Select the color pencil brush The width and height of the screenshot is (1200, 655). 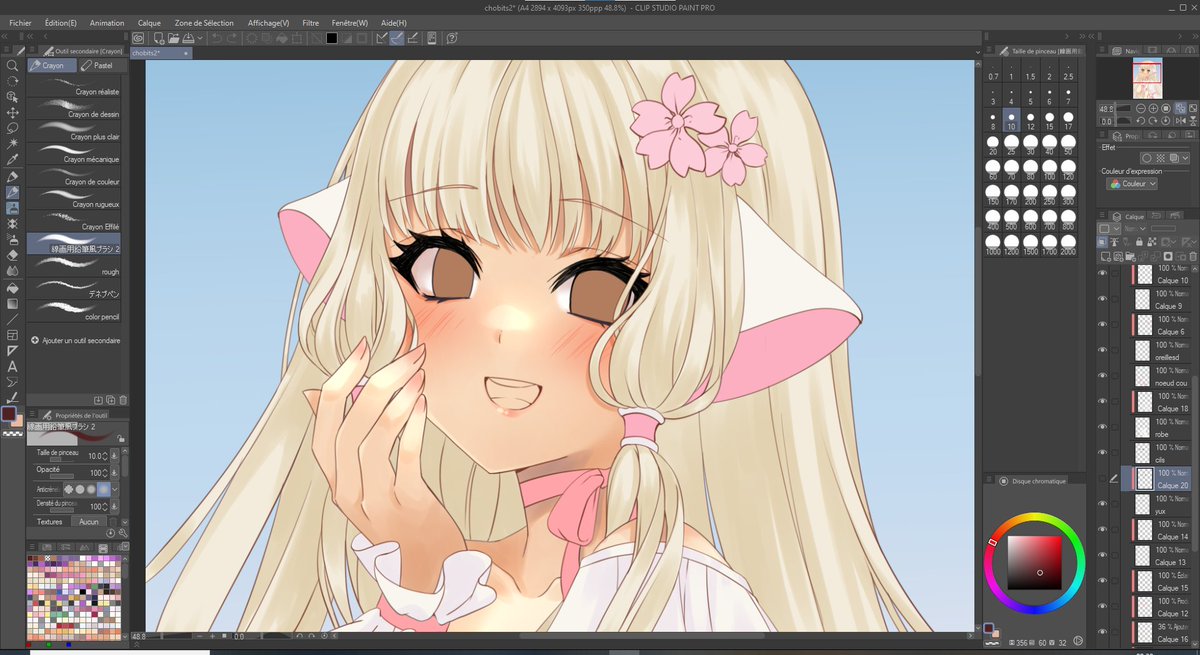75,313
